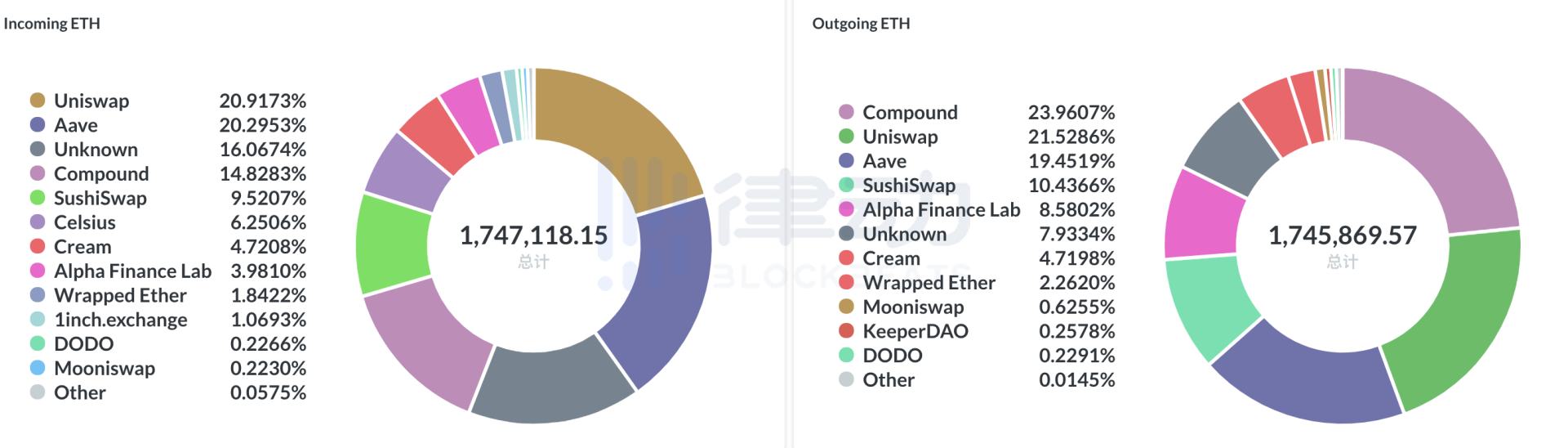Image resolution: width=1568 pixels, height=448 pixels.
Task: Toggle KeeperDAO legend entry in Outgoing chart
Action: (915, 331)
